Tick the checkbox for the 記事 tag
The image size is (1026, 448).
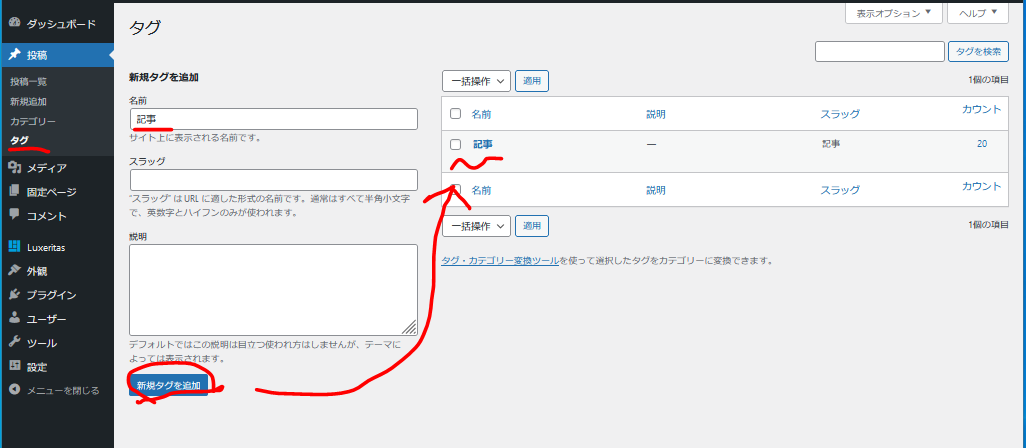(x=455, y=145)
